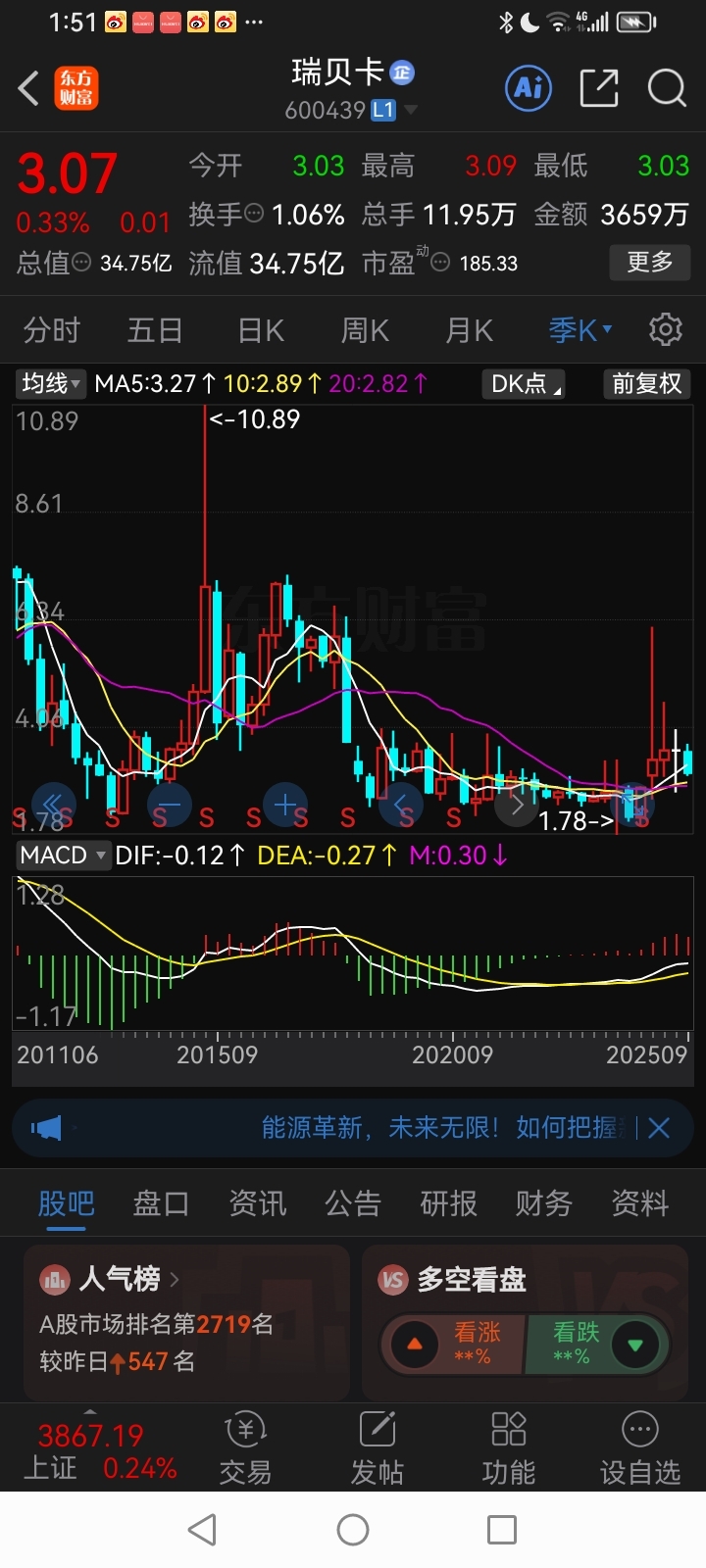706x1568 pixels.
Task: Open the 东方财富 logo home icon
Action: tap(76, 88)
